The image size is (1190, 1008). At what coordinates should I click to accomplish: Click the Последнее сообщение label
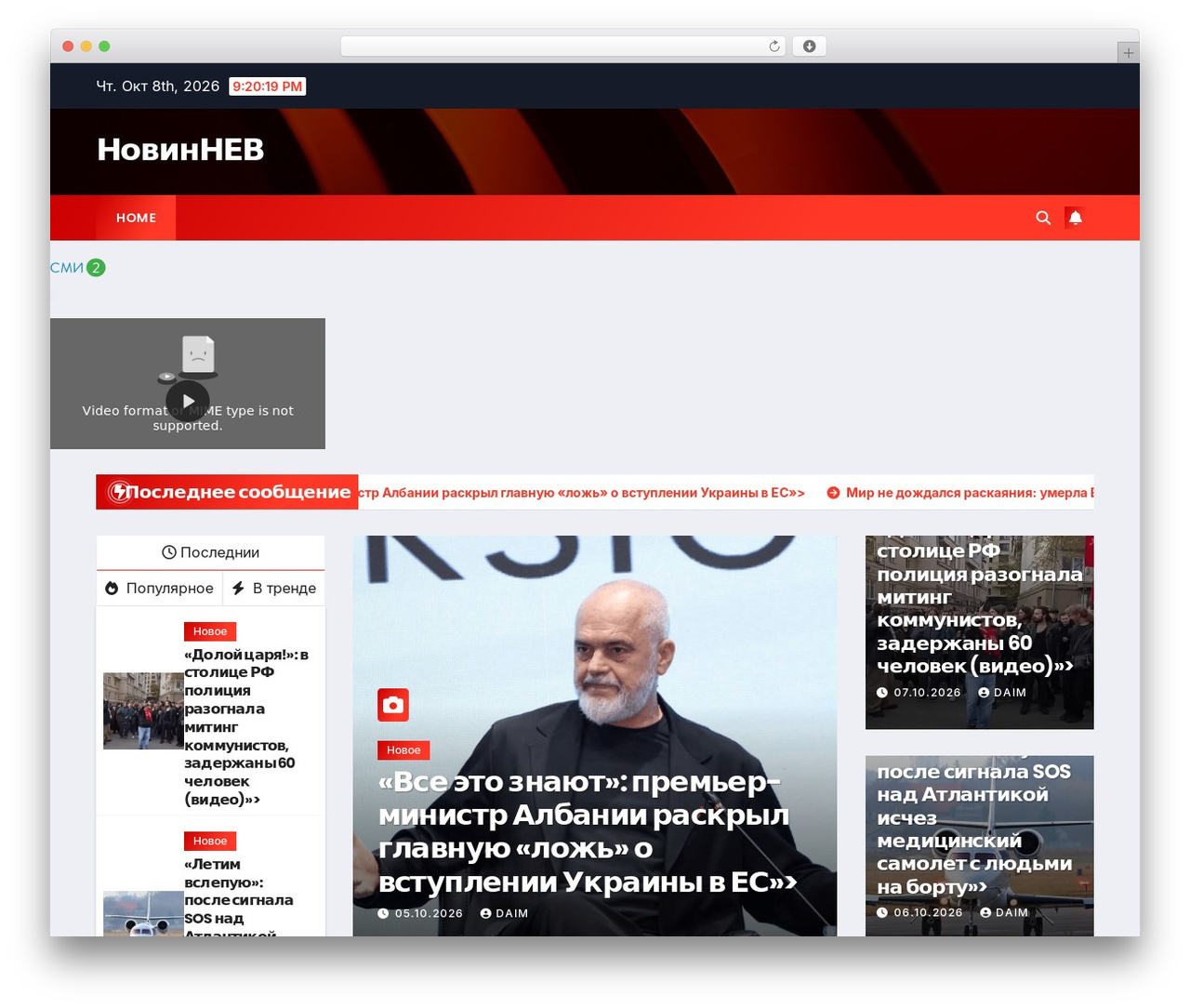pos(238,492)
